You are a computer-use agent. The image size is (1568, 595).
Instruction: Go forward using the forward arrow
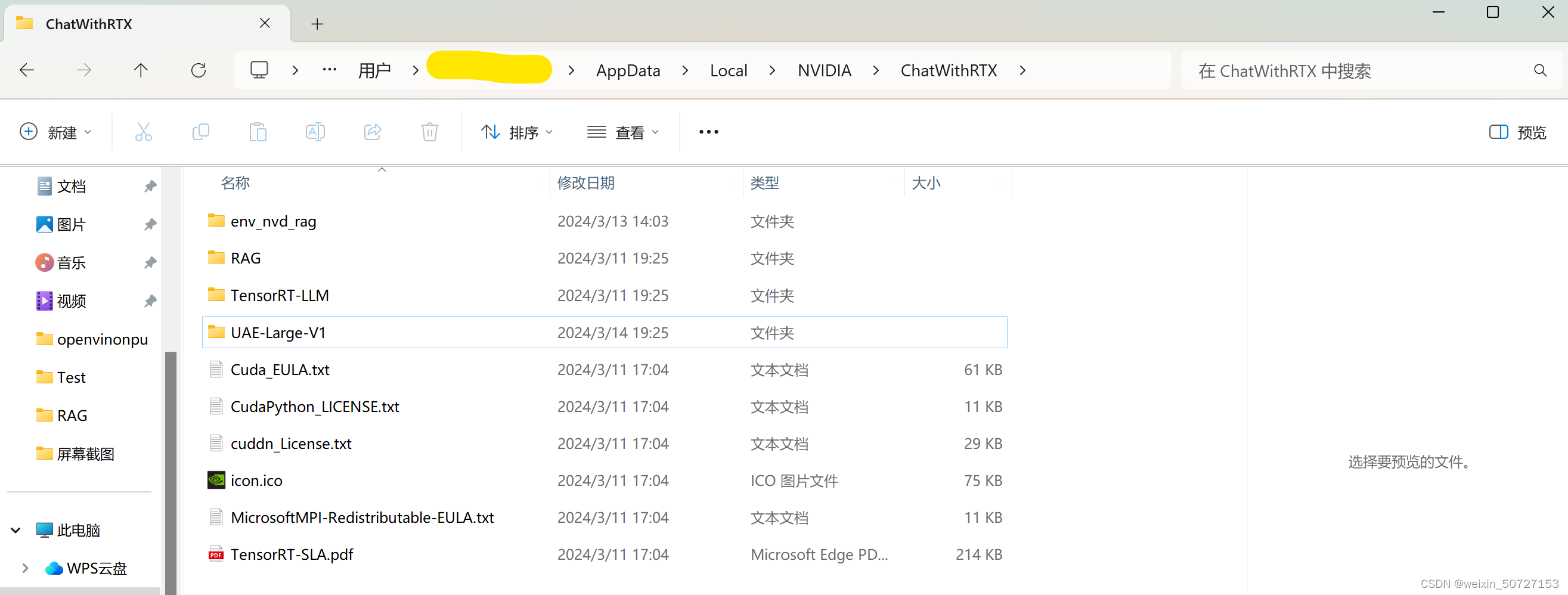click(84, 70)
